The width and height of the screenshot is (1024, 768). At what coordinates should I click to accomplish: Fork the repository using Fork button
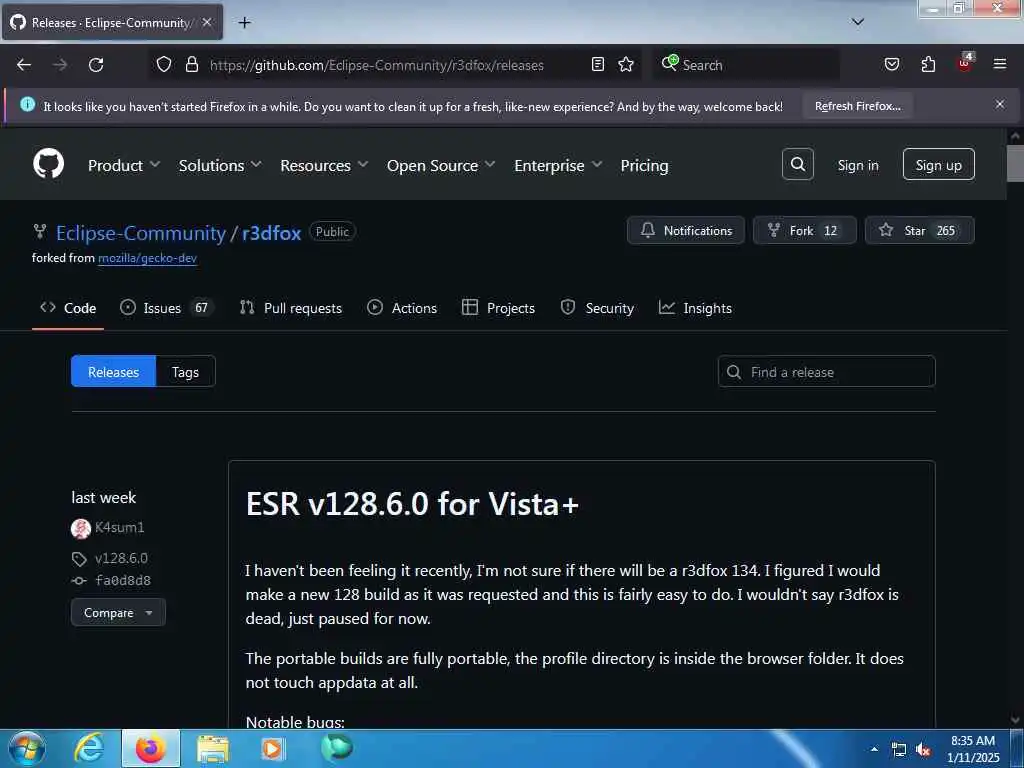[804, 231]
